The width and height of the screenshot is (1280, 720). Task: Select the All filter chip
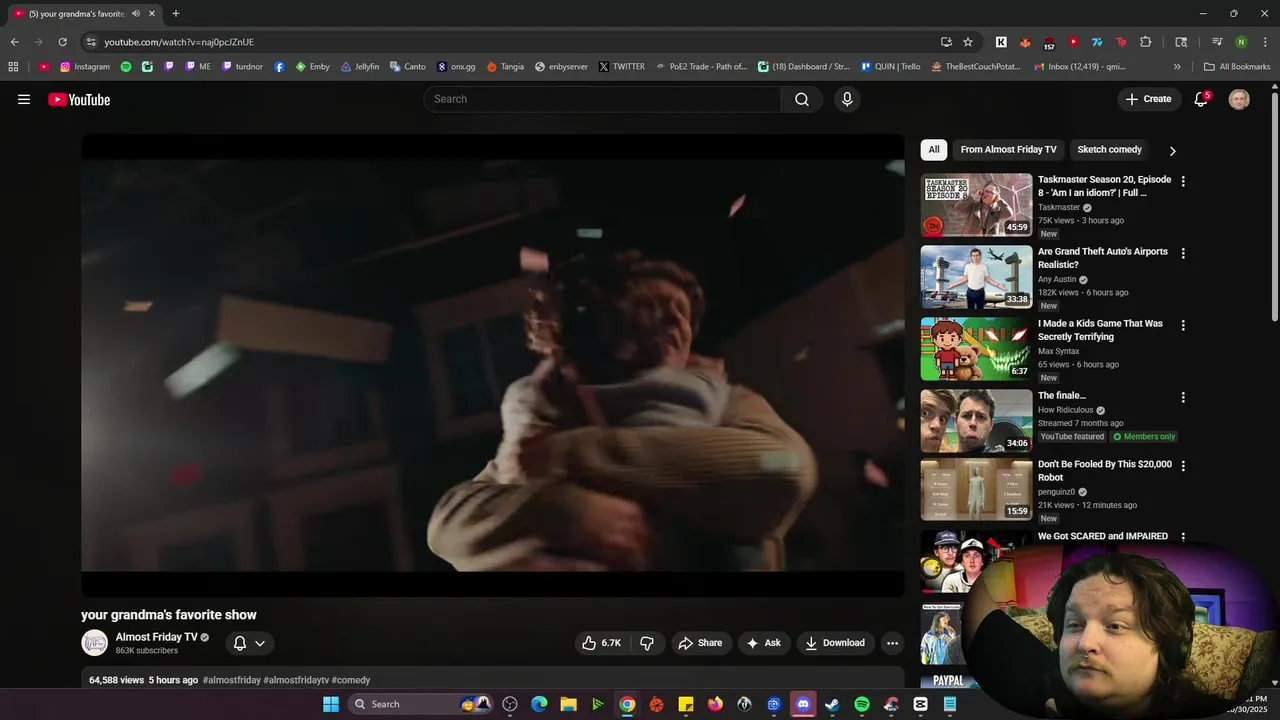(934, 150)
